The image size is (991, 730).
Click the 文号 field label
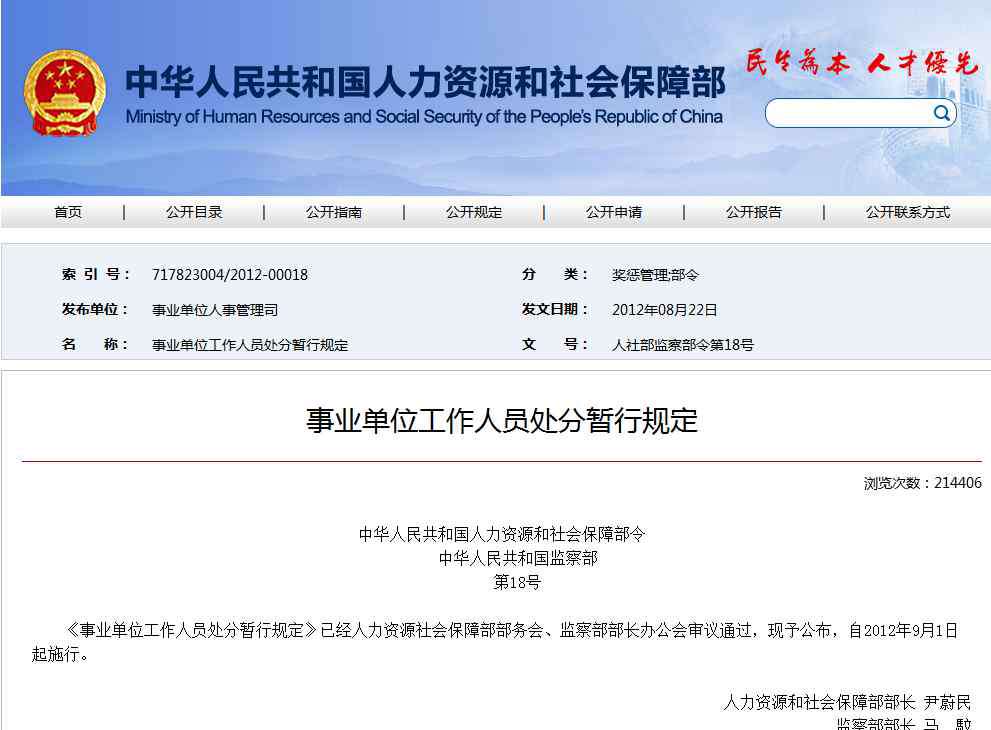pos(556,344)
